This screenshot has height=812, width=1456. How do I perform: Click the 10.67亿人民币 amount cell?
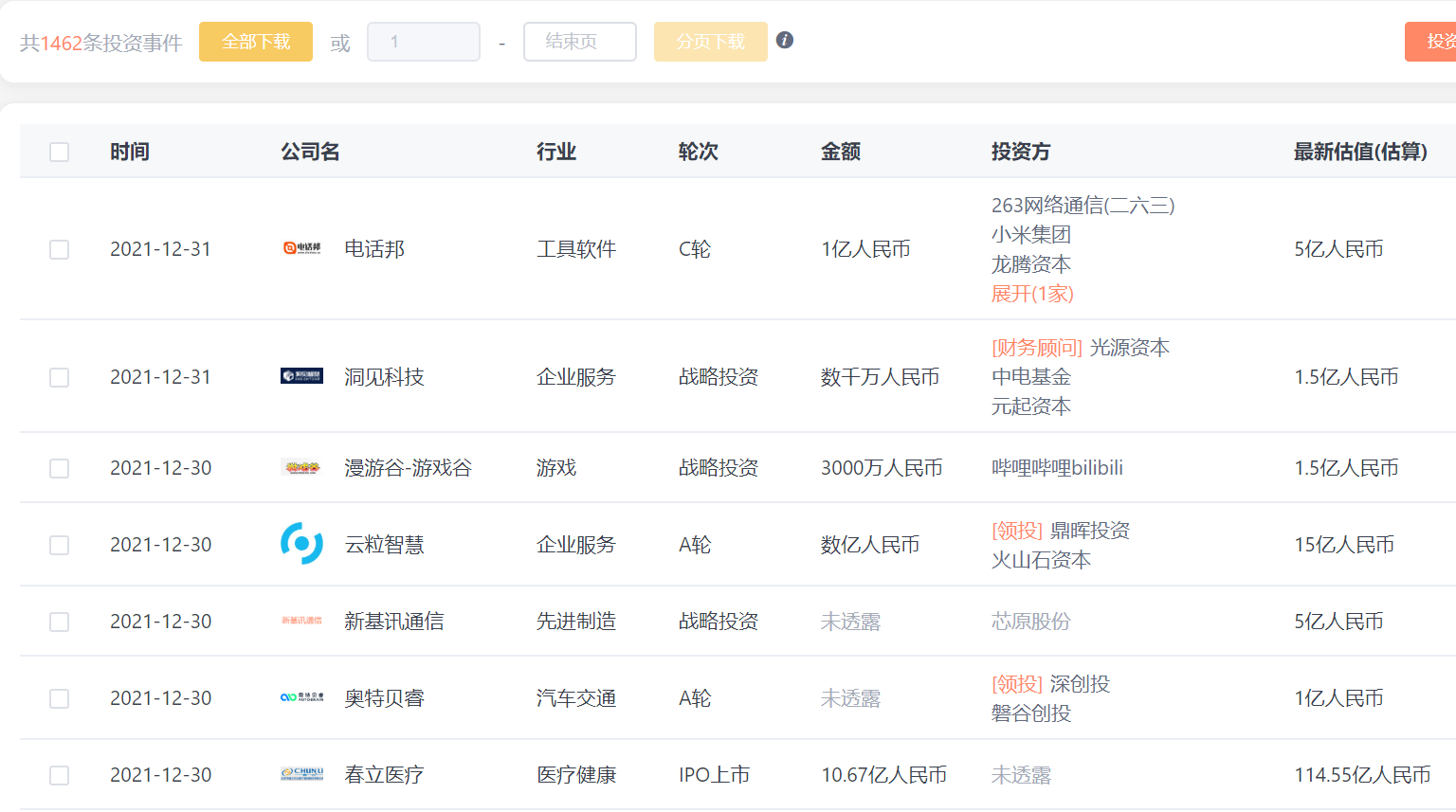(884, 775)
